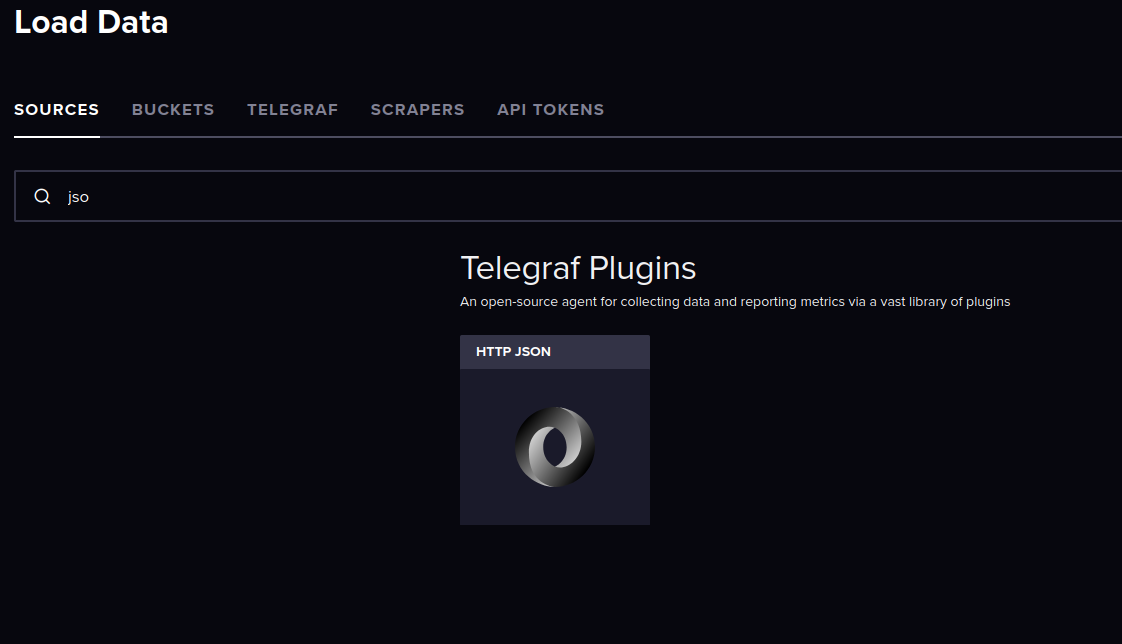Open the Scrapers tab
The height and width of the screenshot is (644, 1122).
[417, 109]
